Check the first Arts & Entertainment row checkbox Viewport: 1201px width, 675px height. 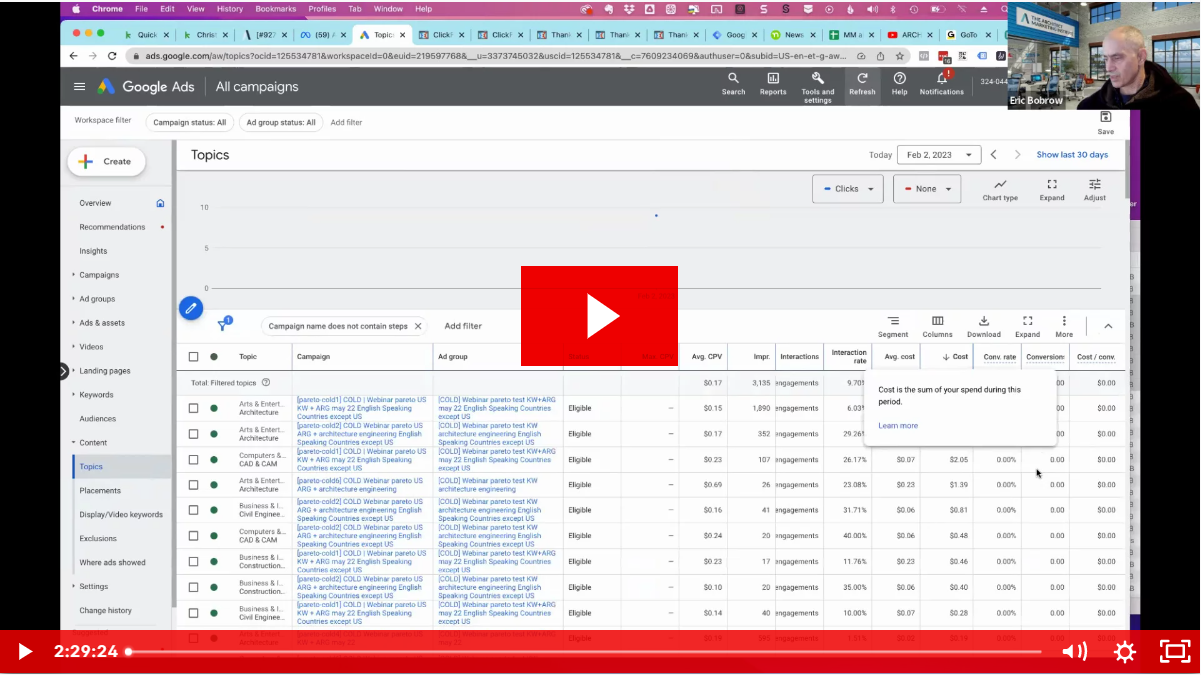pyautogui.click(x=194, y=408)
